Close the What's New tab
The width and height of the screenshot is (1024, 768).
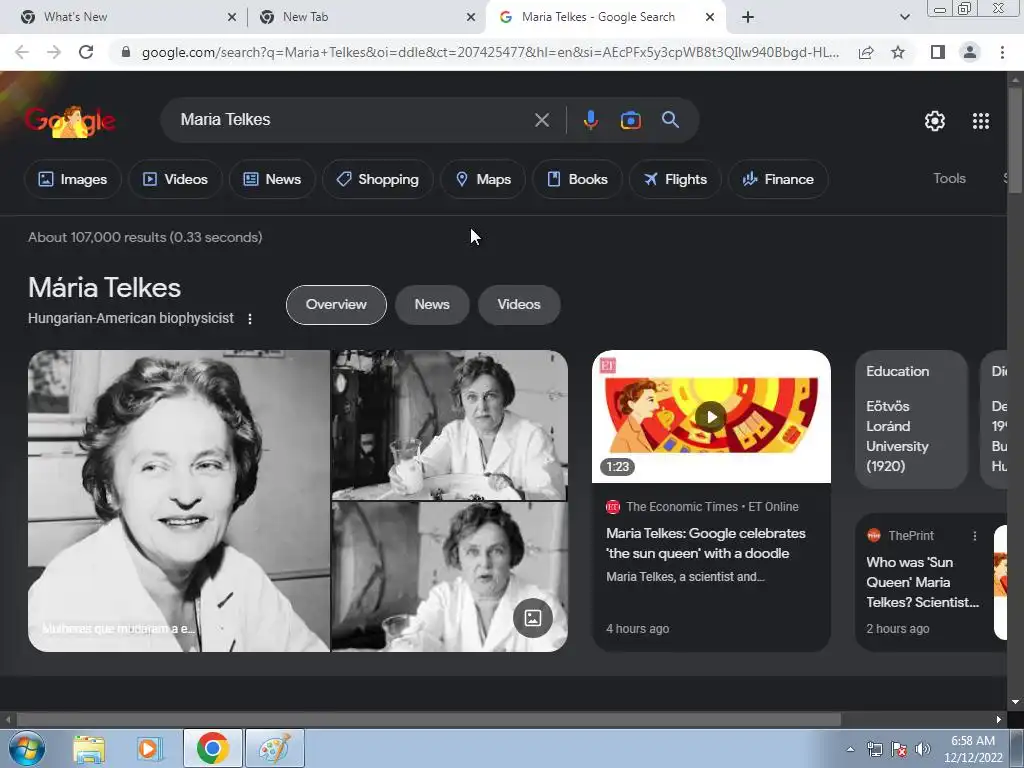pyautogui.click(x=231, y=18)
